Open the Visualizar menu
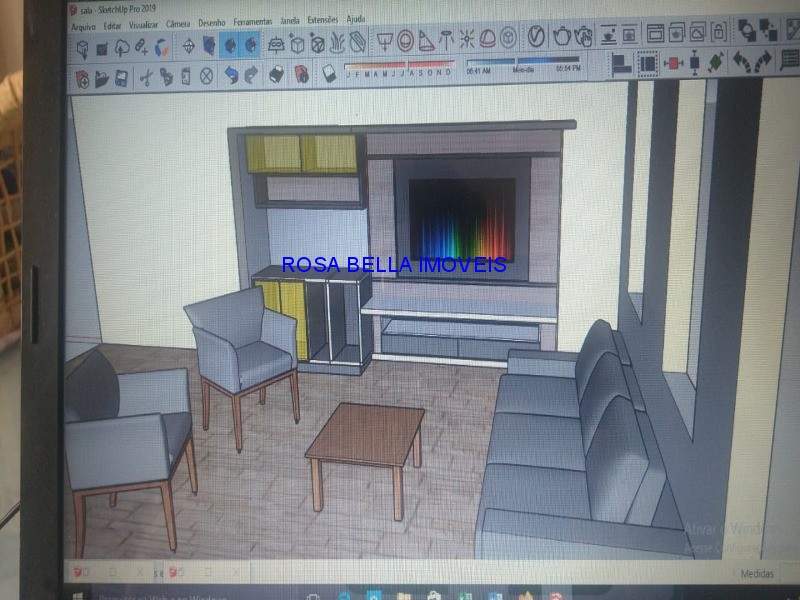 tap(143, 24)
